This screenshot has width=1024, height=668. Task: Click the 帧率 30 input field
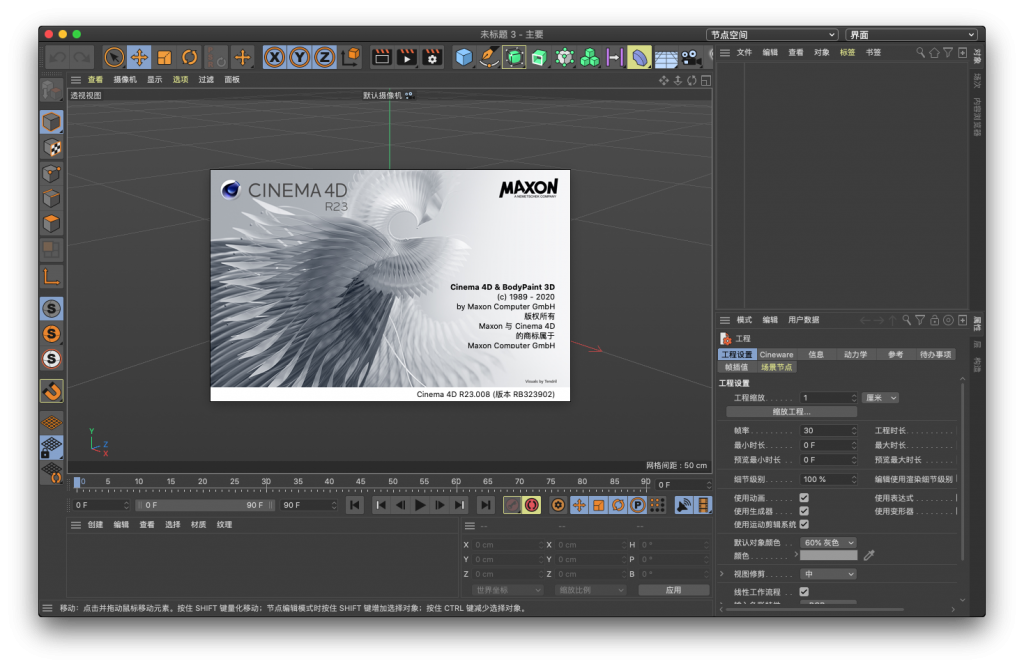pyautogui.click(x=828, y=430)
